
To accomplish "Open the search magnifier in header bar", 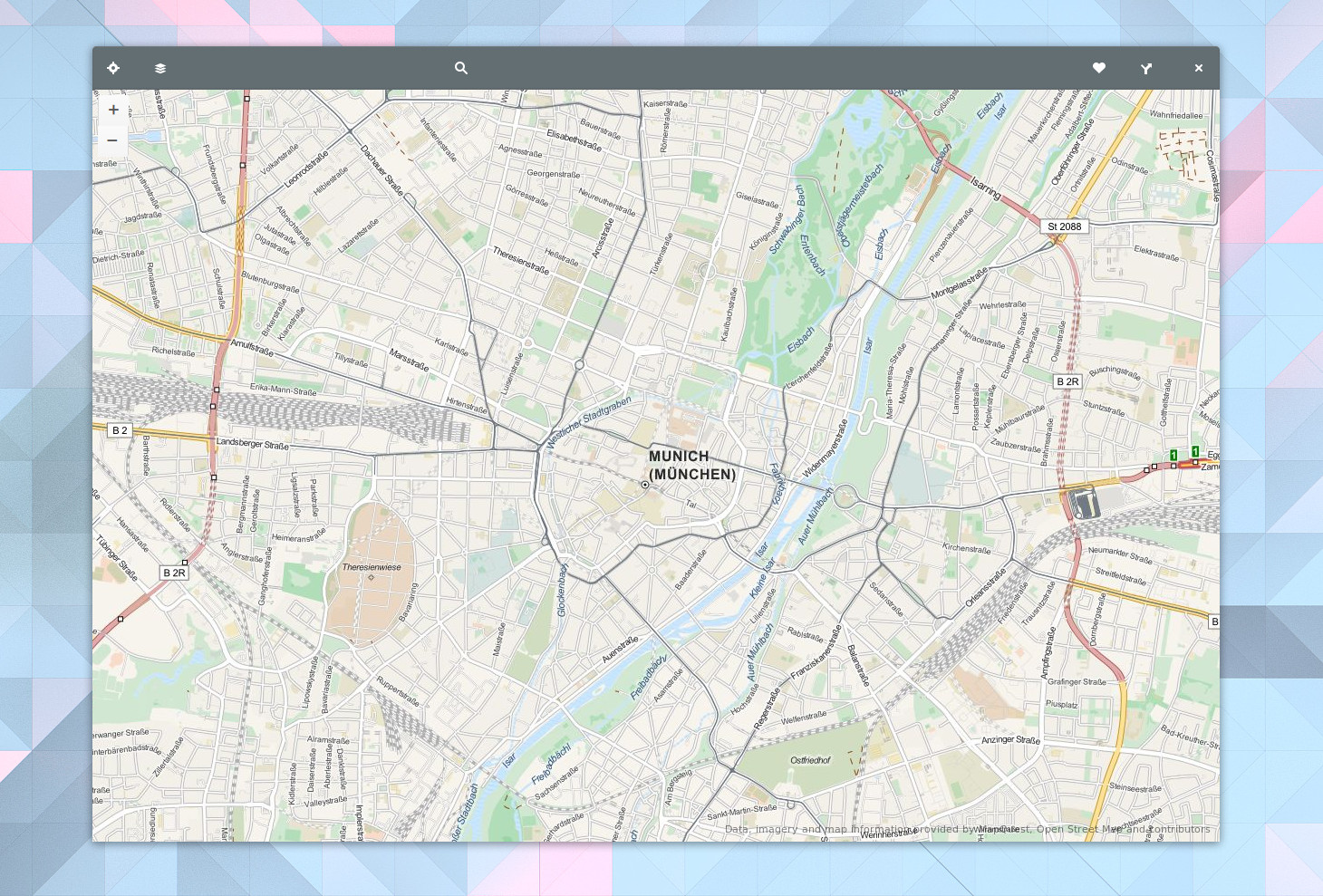I will point(461,68).
